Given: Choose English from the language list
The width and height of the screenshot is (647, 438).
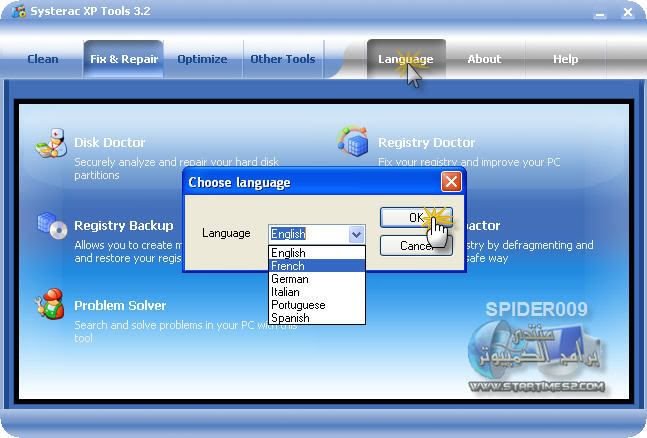Looking at the screenshot, I should pos(317,253).
